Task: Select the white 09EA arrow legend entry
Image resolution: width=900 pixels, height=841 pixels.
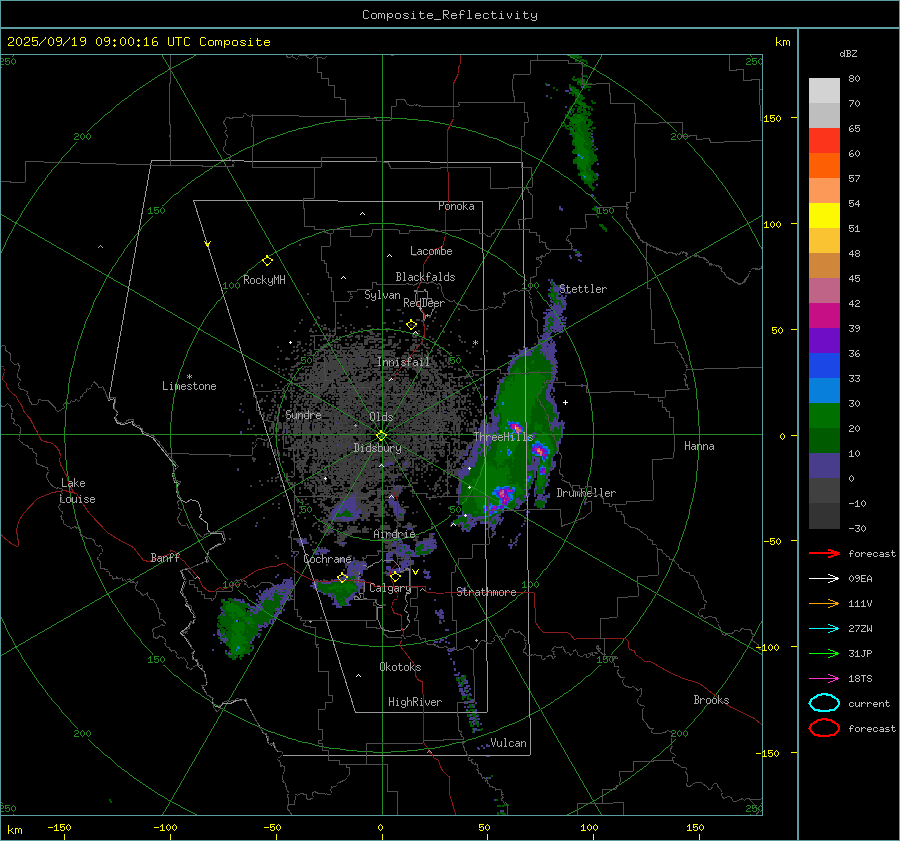Action: (x=824, y=578)
